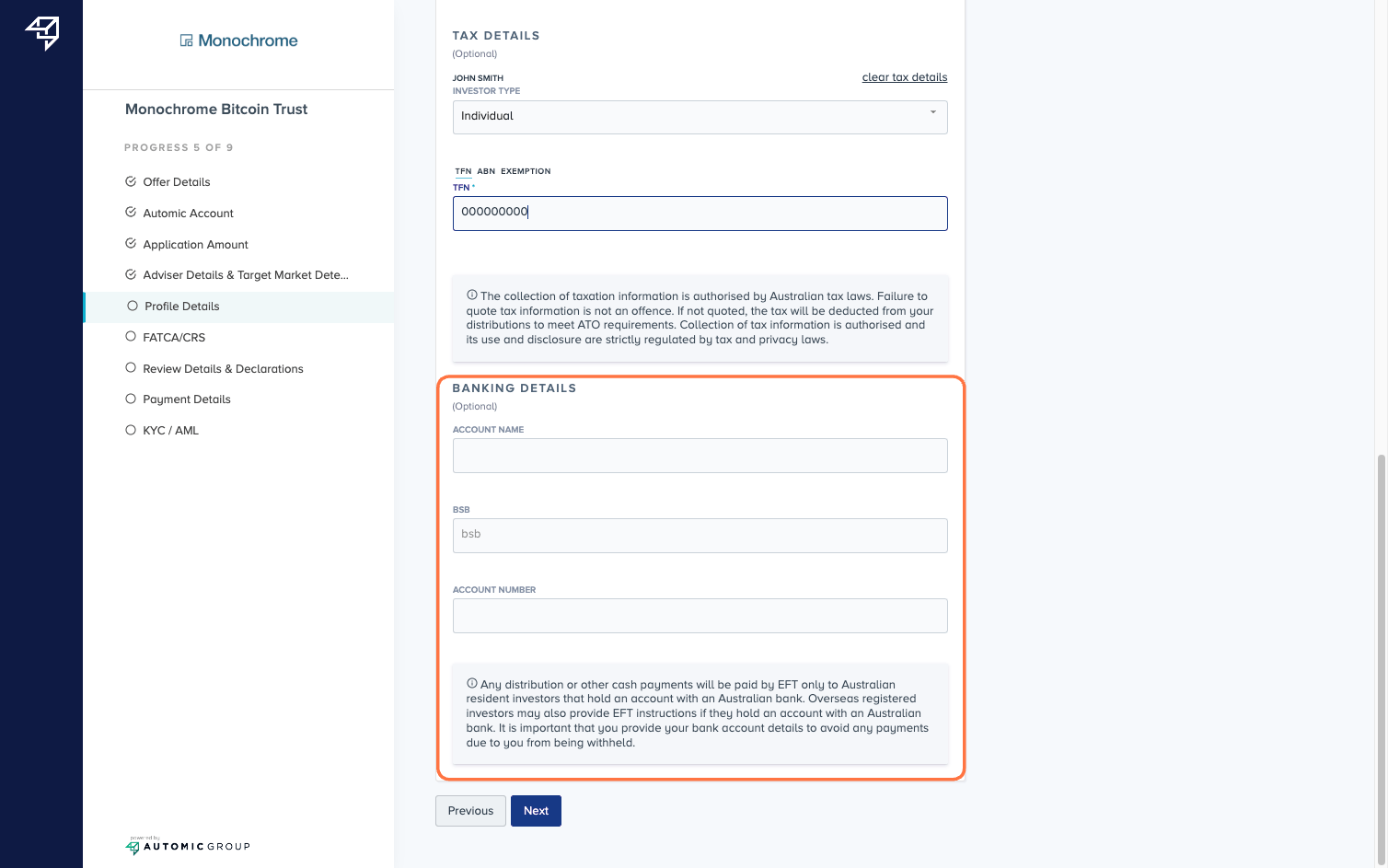Click the Monochrome Bitcoin Trust heading

click(216, 109)
